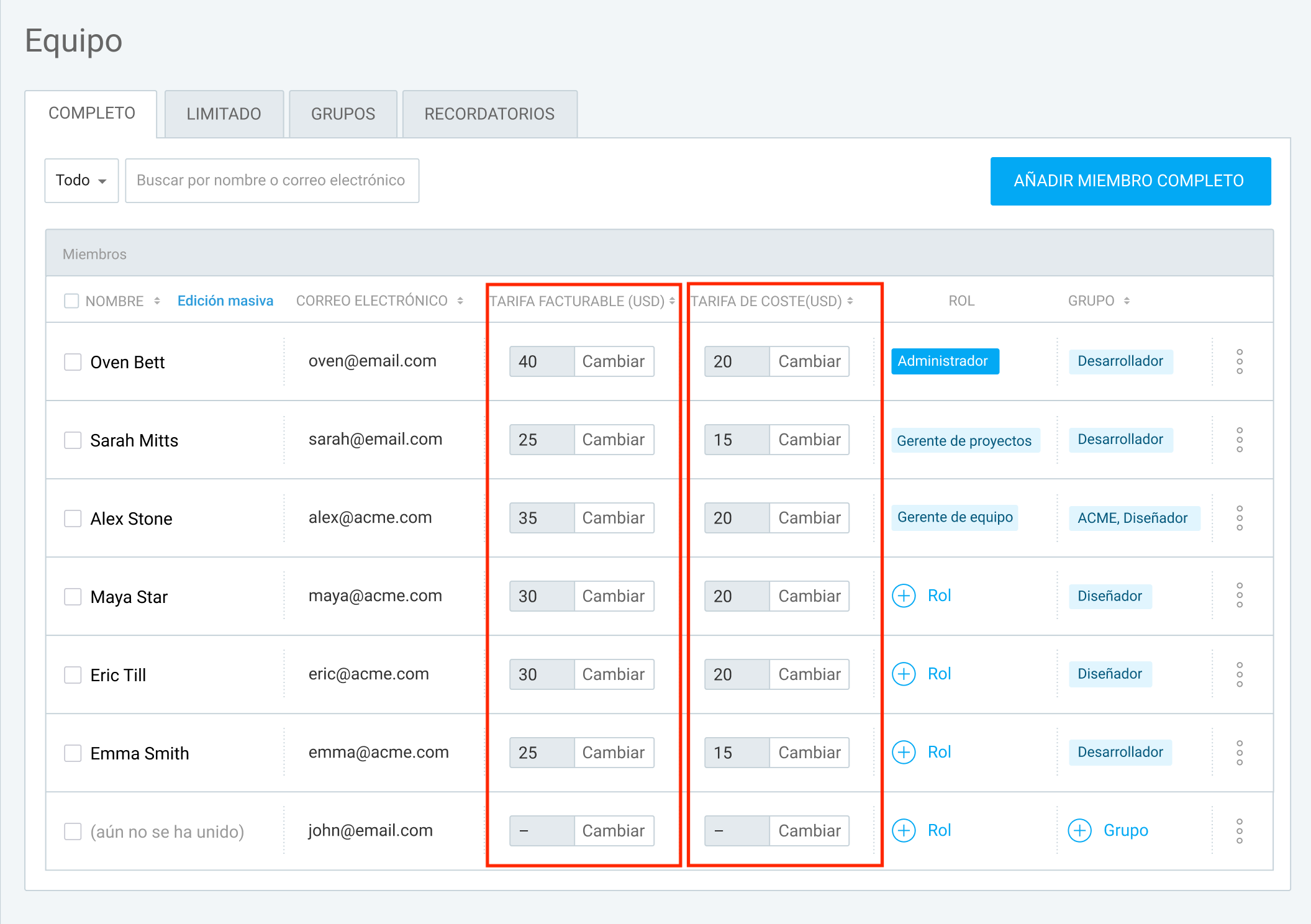Image resolution: width=1311 pixels, height=924 pixels.
Task: Click the plus icon to add Rol for Eric Till
Action: [x=904, y=674]
